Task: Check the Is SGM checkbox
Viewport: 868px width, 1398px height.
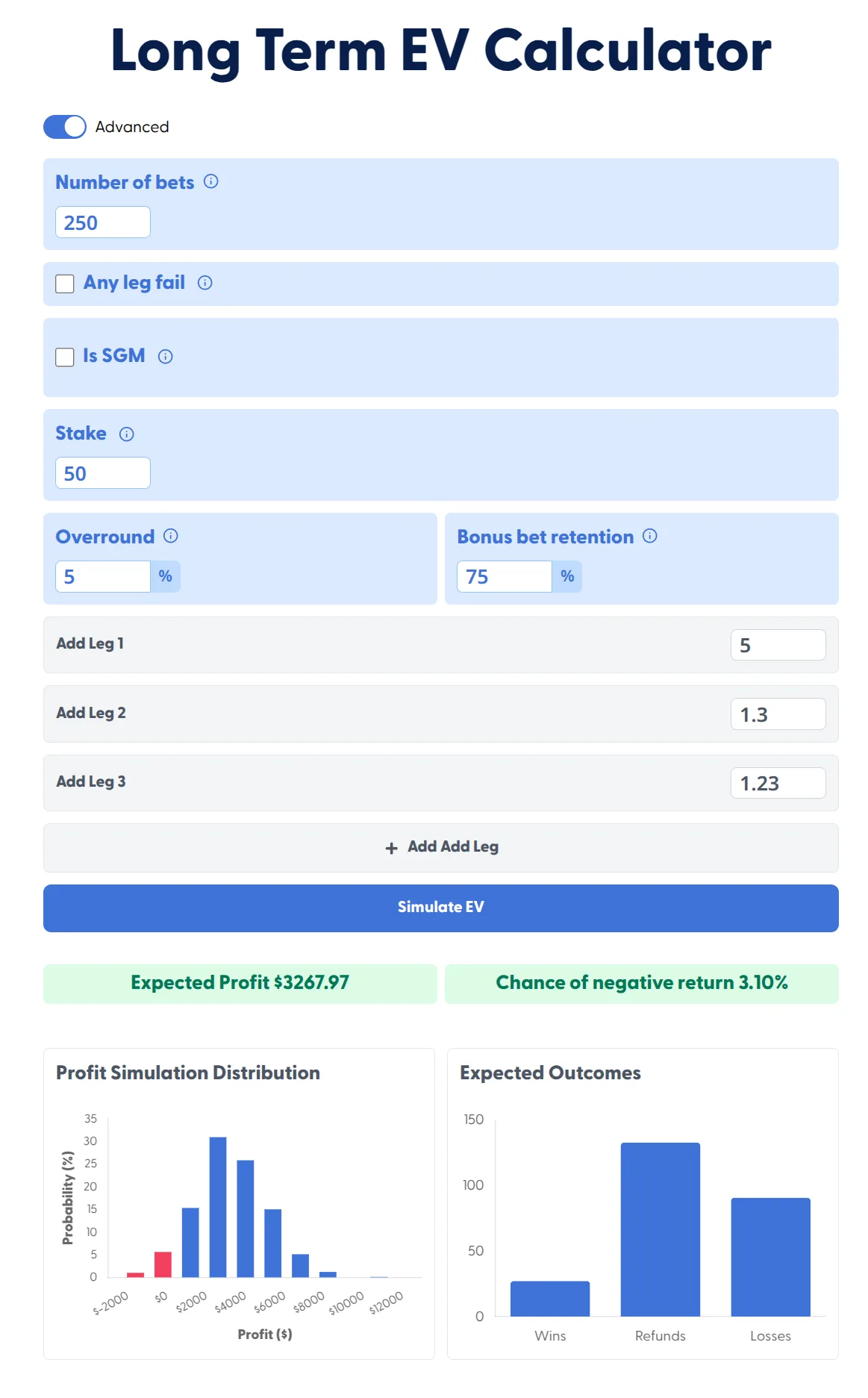Action: [x=63, y=356]
